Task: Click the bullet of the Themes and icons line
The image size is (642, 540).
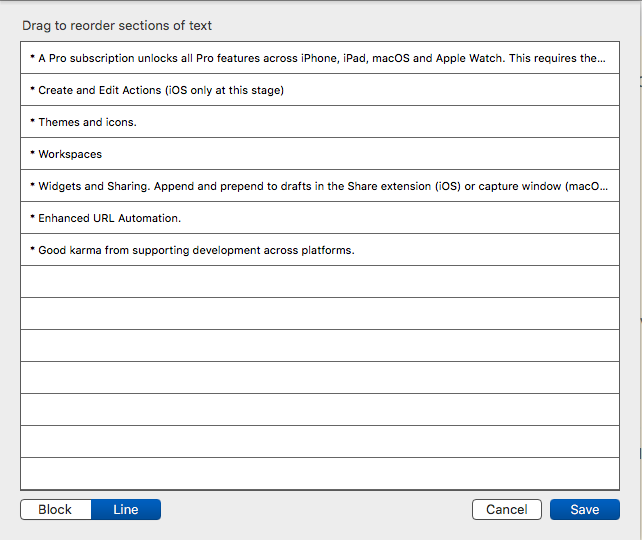Action: (32, 121)
